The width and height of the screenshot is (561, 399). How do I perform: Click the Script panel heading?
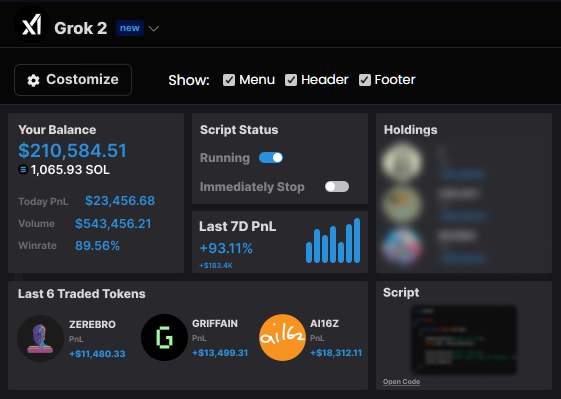tap(401, 292)
